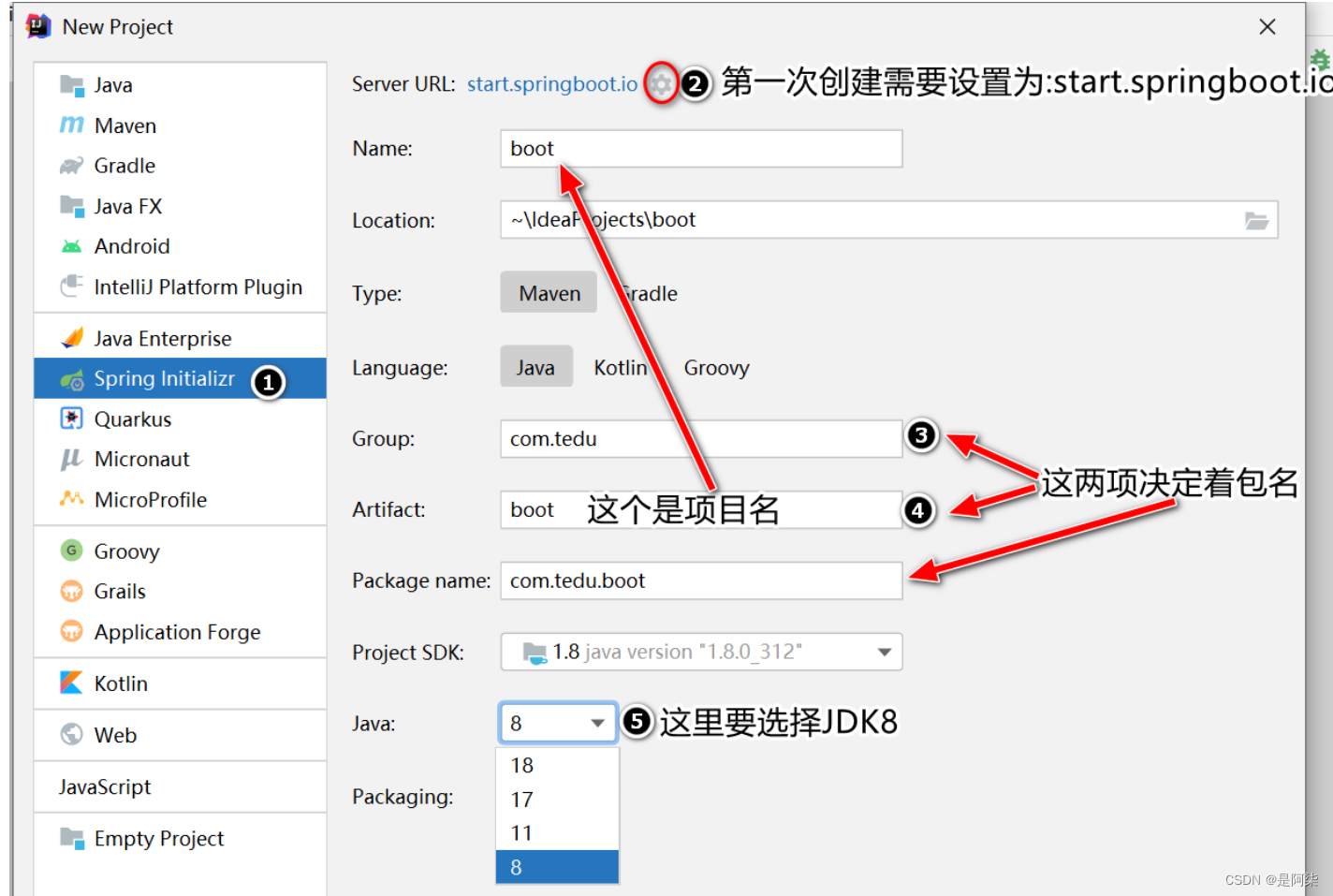Select Android entry in sidebar list
This screenshot has width=1333, height=896.
coord(180,246)
